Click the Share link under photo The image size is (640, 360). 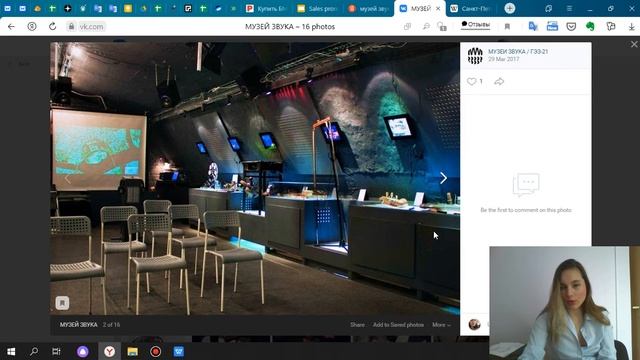pyautogui.click(x=357, y=325)
